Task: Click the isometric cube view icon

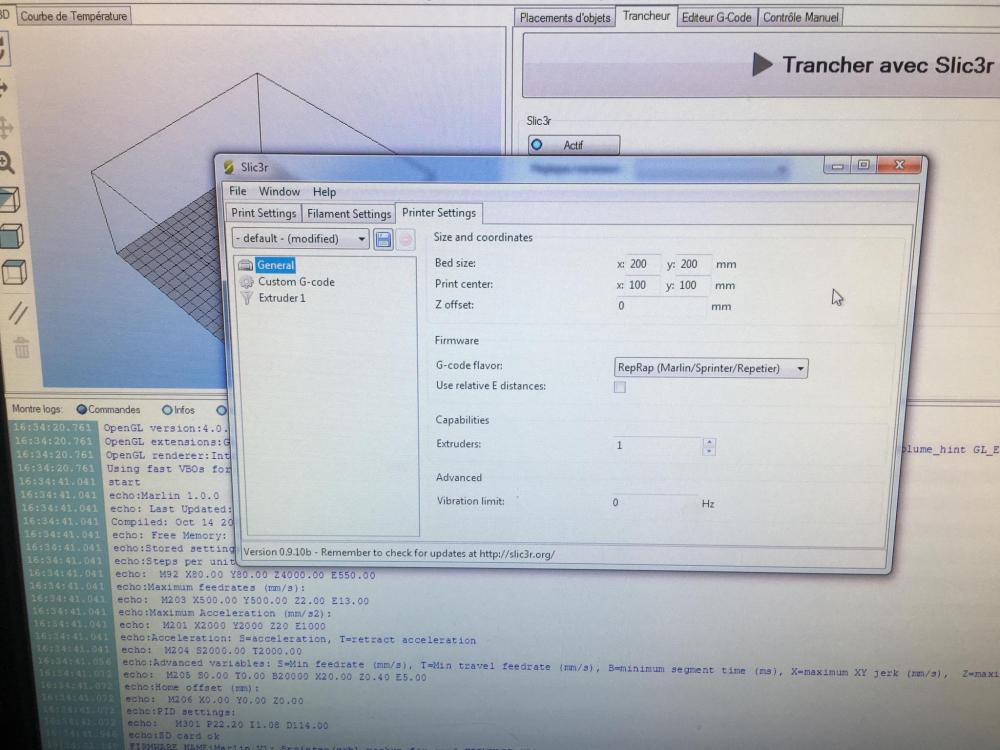Action: [10, 200]
